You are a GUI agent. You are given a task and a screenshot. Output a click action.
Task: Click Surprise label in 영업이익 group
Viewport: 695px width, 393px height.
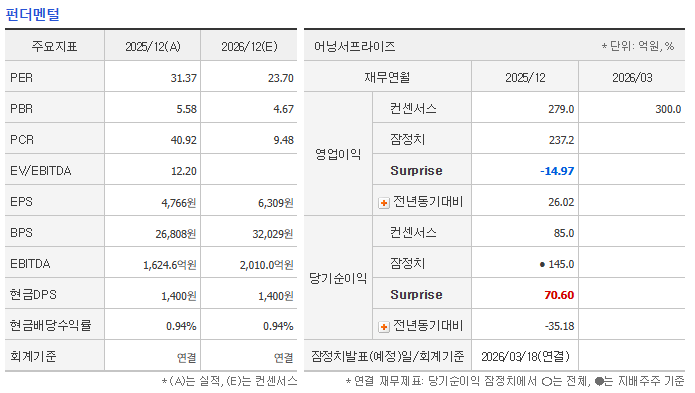point(416,171)
